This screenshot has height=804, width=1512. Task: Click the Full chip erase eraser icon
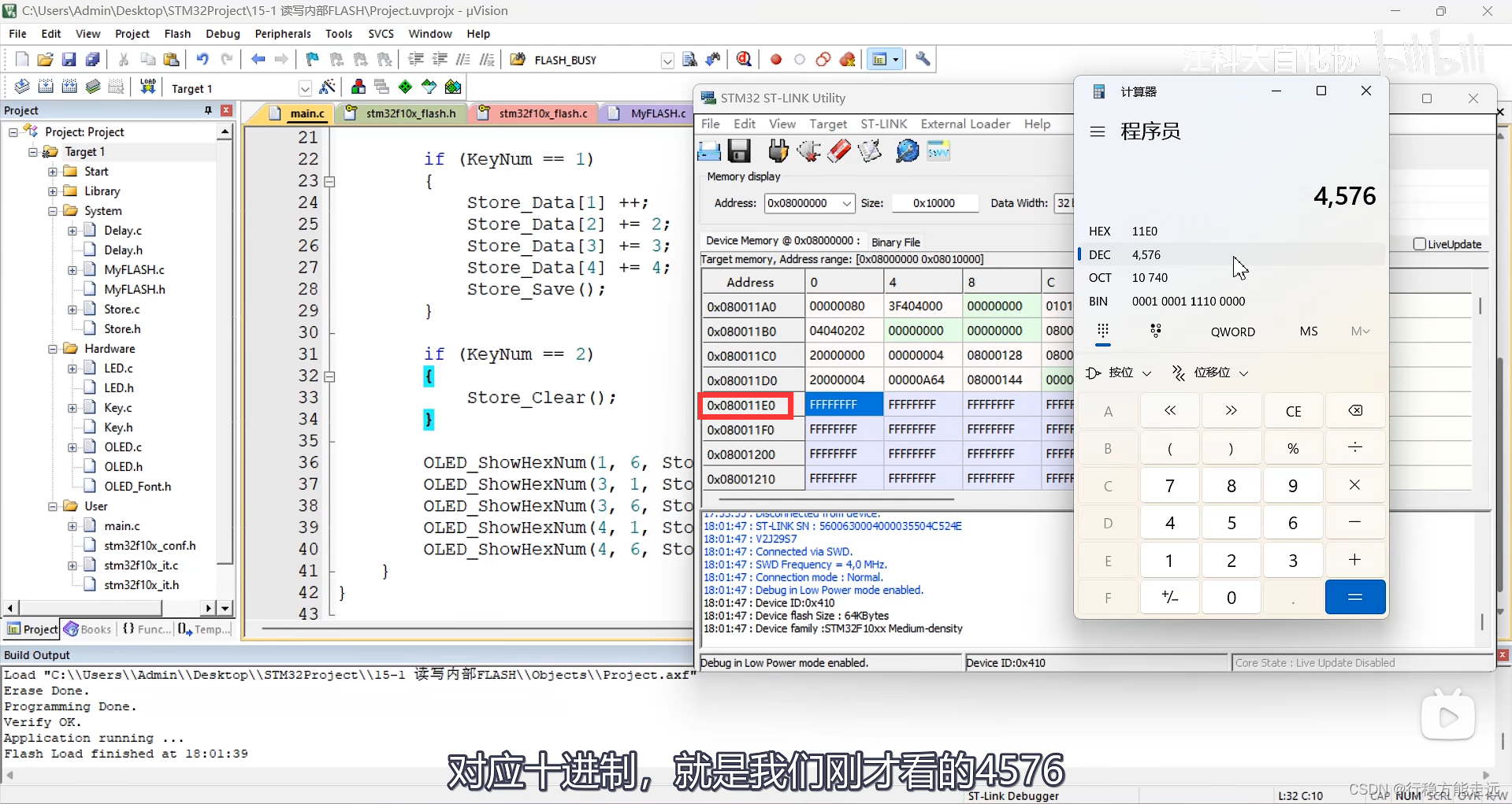click(839, 150)
